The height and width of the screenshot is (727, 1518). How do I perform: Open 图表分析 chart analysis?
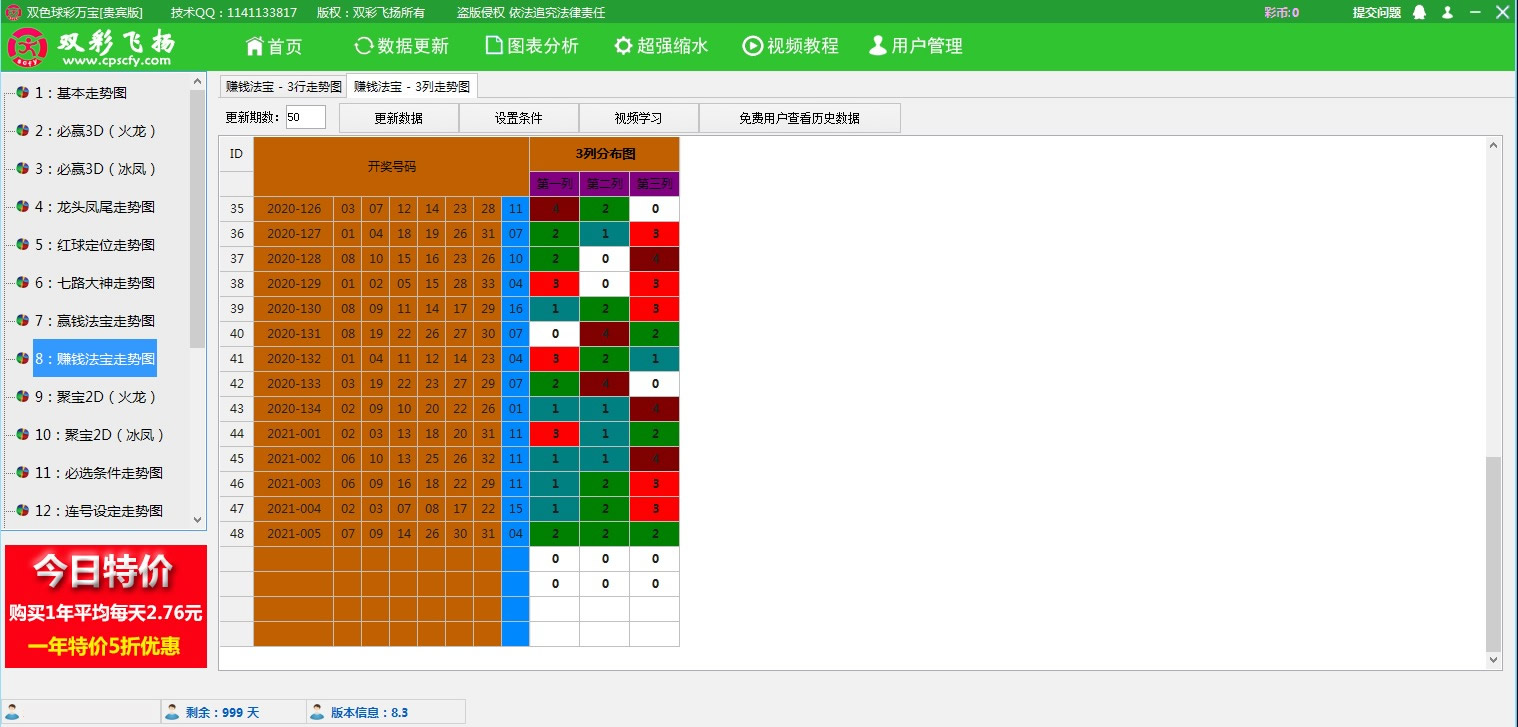click(x=532, y=45)
